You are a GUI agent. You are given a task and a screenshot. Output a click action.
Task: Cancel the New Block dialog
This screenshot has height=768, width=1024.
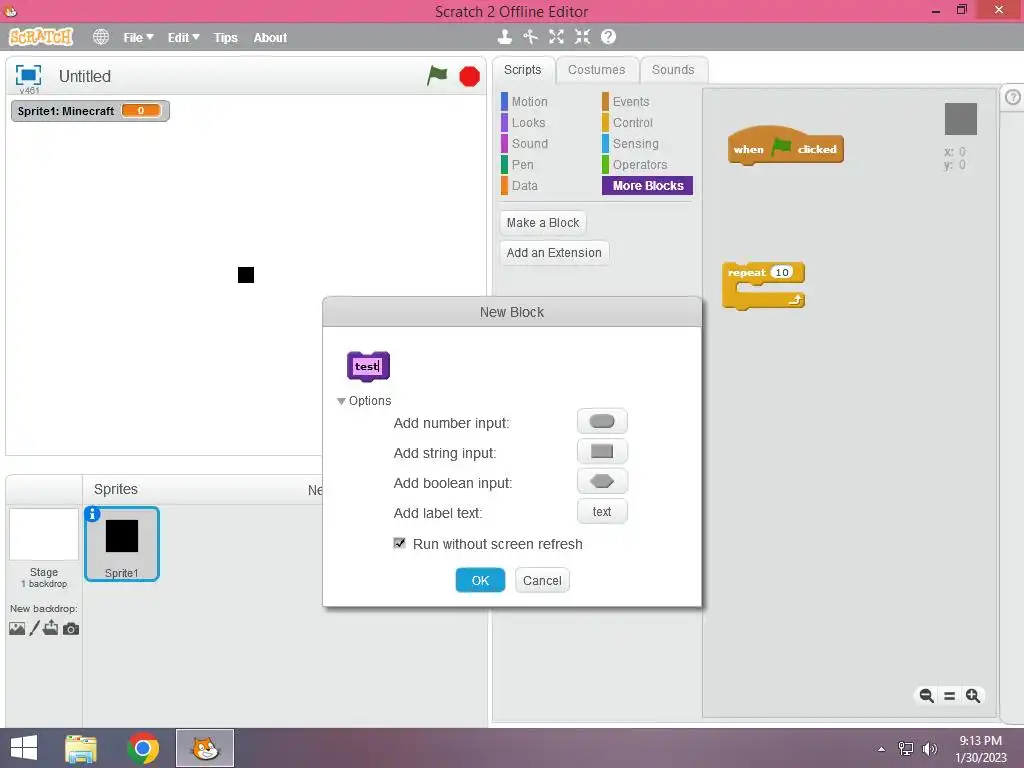[542, 581]
